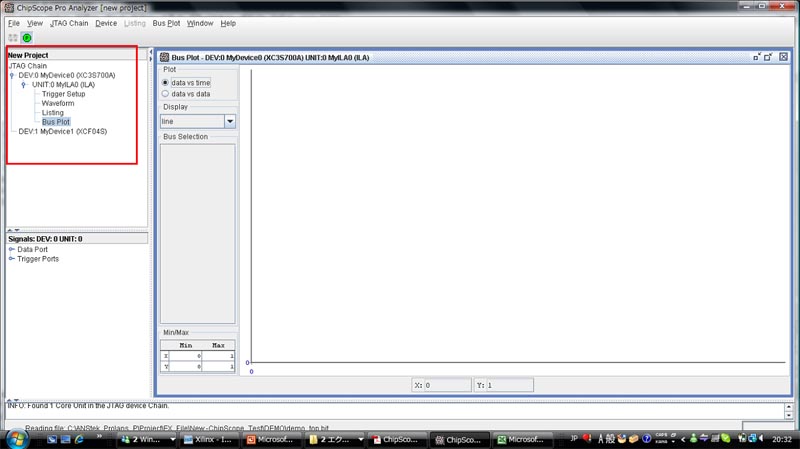800x449 pixels.
Task: Click the taskbar clock showing 20:32
Action: point(781,439)
